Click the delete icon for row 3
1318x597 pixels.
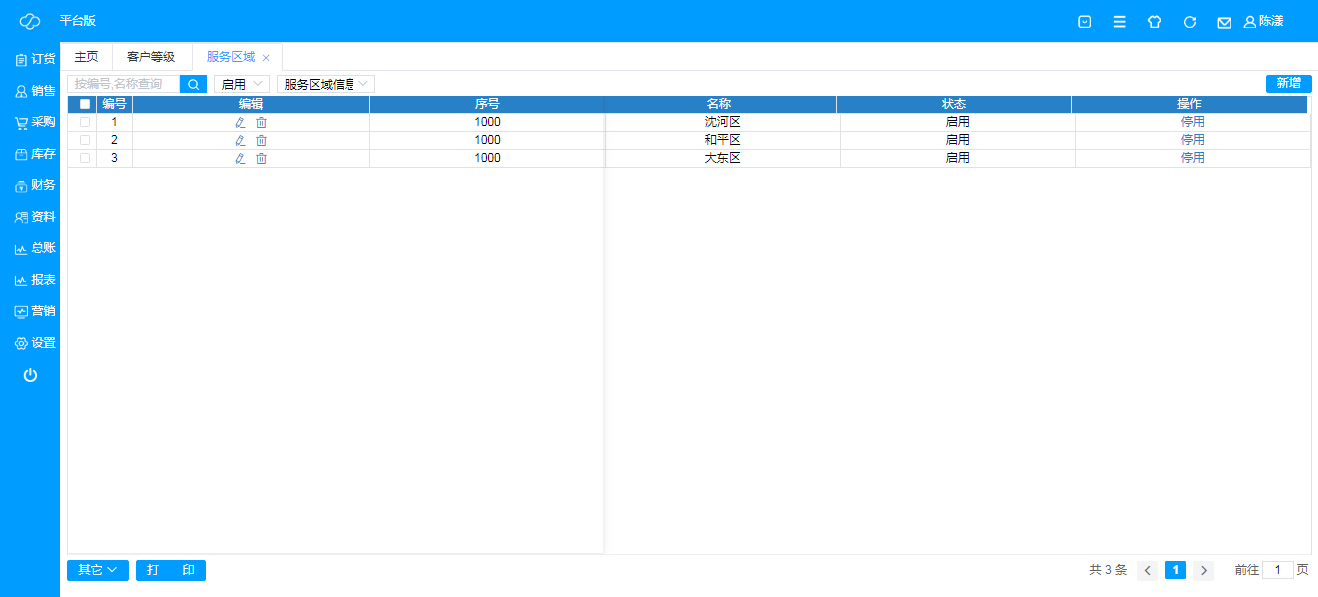pos(262,158)
